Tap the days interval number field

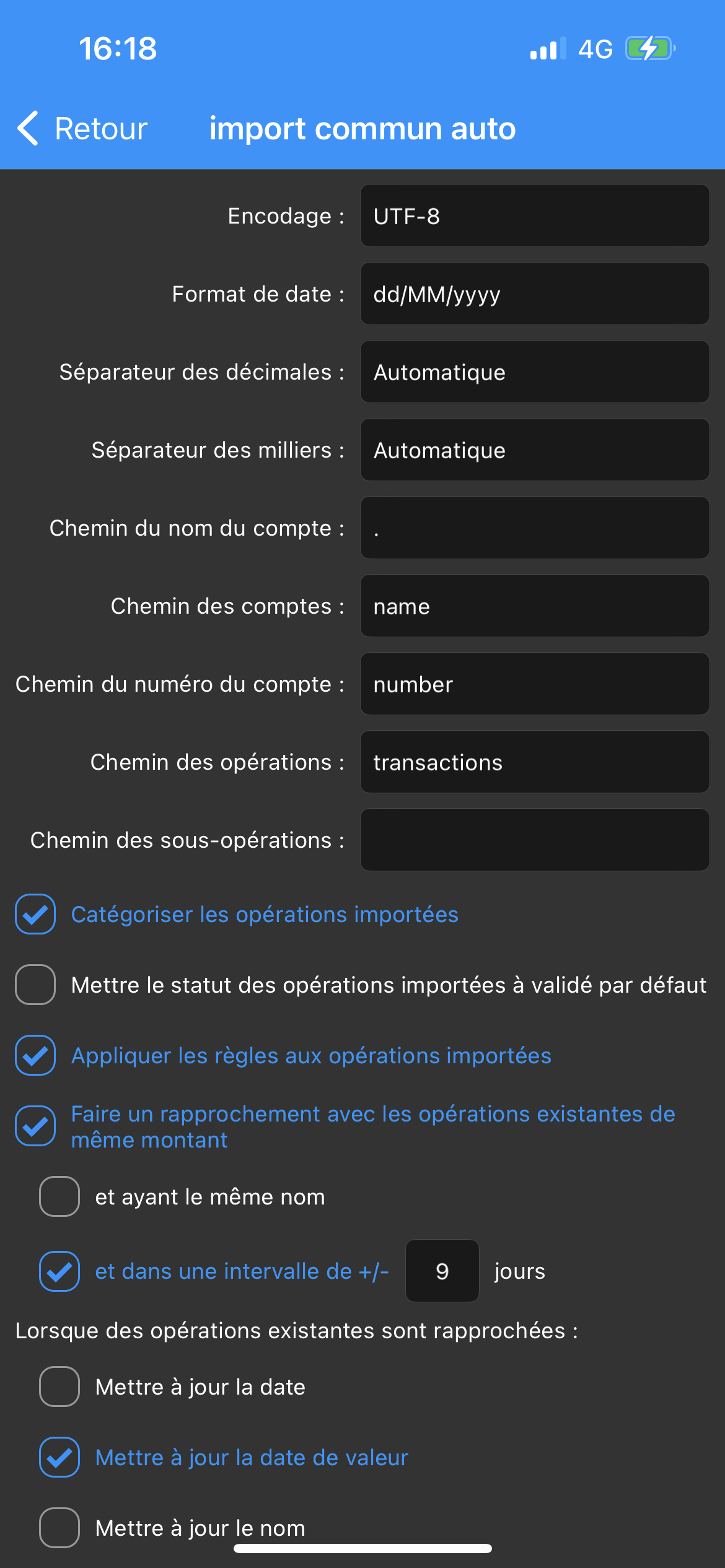(442, 1271)
